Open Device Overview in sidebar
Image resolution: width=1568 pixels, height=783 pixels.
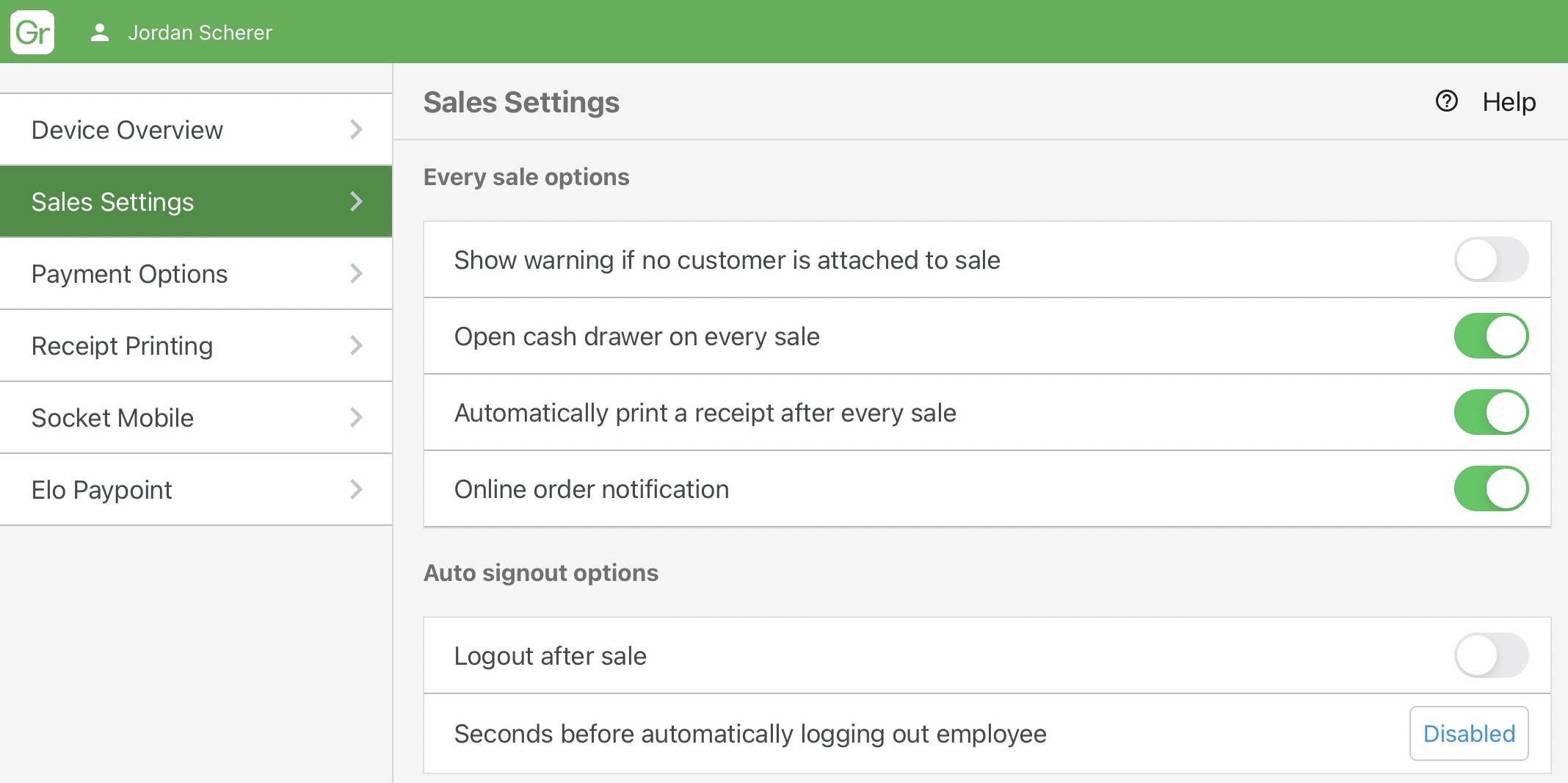(x=127, y=130)
